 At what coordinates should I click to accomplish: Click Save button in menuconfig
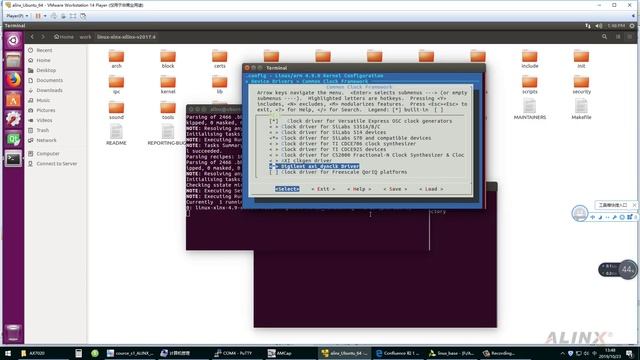pos(395,189)
